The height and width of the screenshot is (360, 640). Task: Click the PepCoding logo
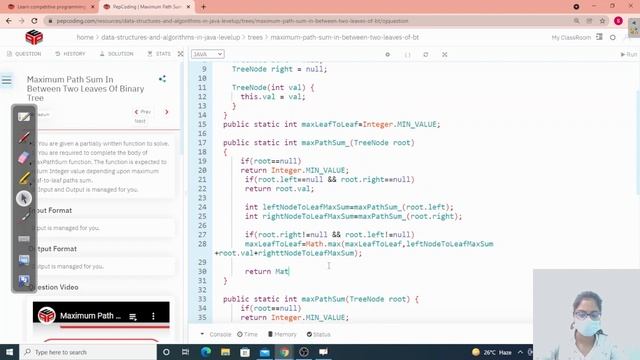coord(34,37)
